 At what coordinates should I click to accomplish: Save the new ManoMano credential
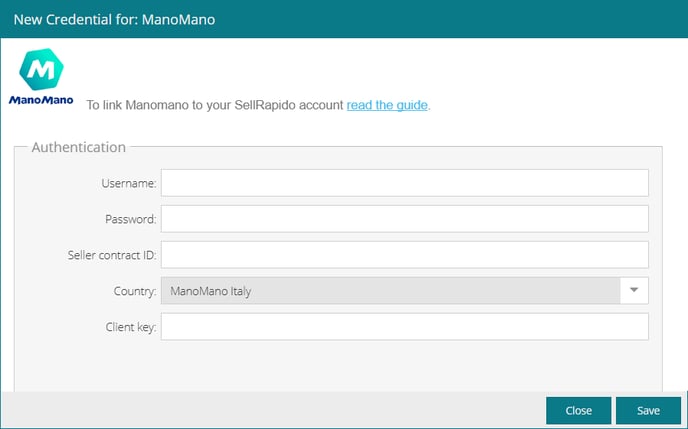[648, 410]
